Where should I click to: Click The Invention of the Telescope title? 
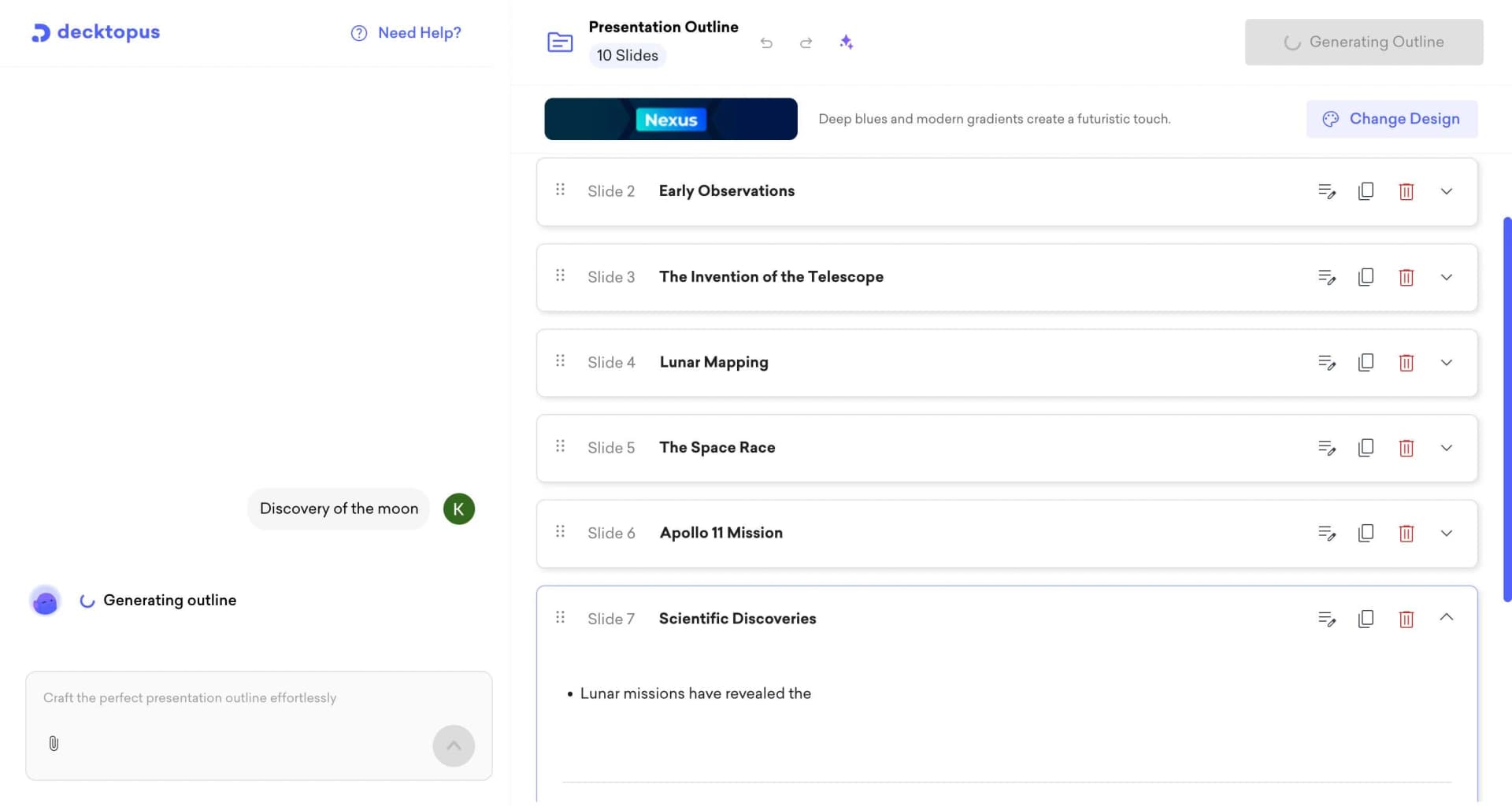771,276
